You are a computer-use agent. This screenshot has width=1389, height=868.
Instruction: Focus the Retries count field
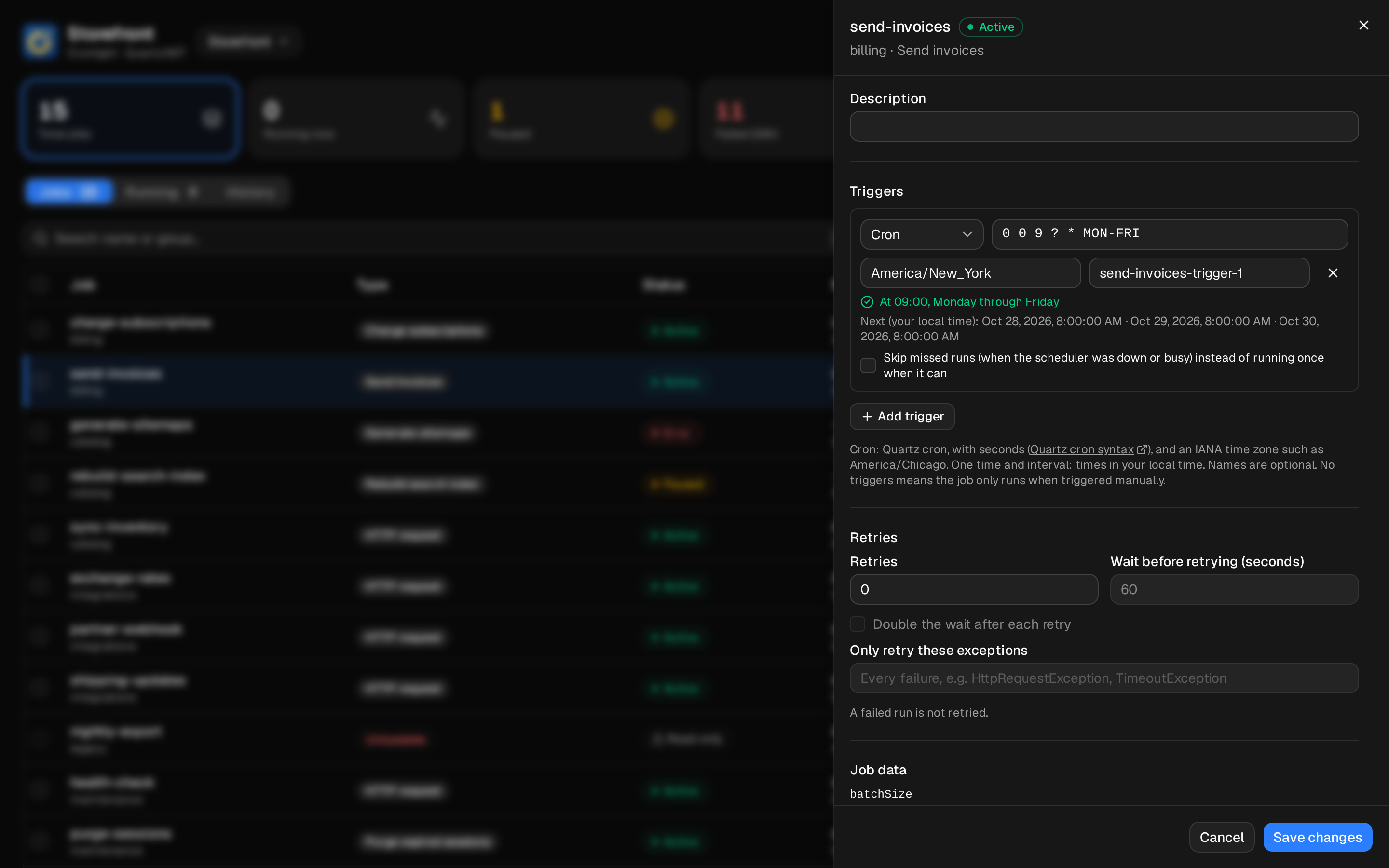pyautogui.click(x=973, y=590)
